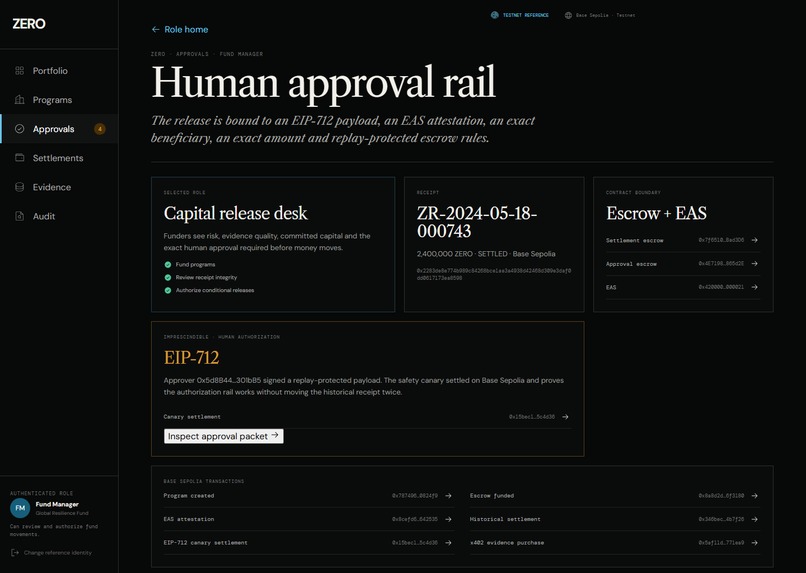Click the Audit document icon in sidebar

(x=20, y=216)
